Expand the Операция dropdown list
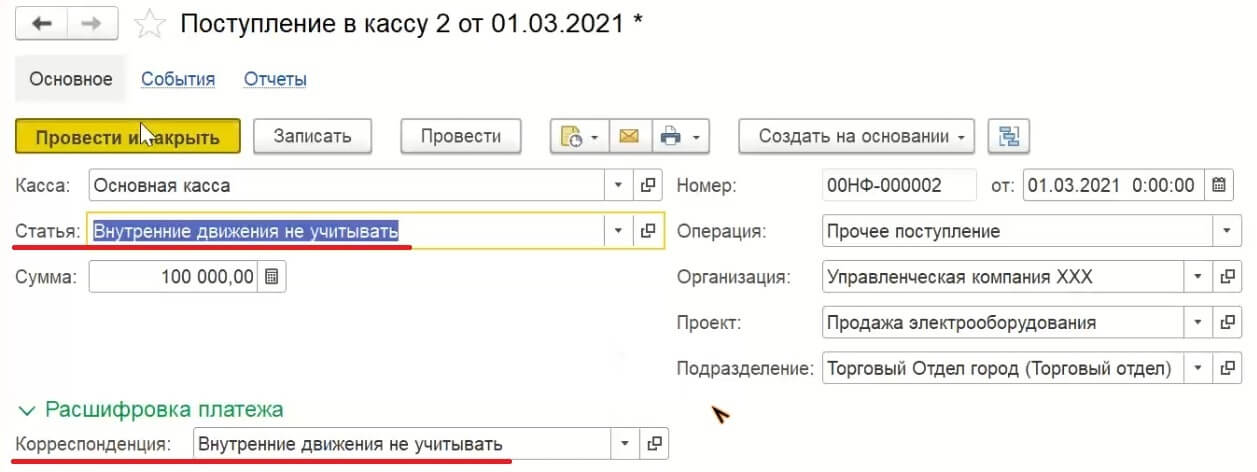 (x=1226, y=231)
